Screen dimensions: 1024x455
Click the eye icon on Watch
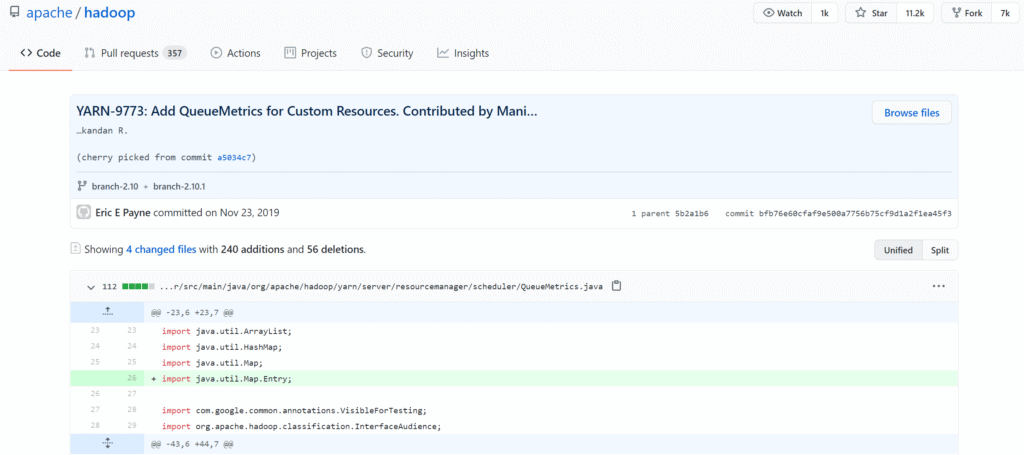click(769, 13)
